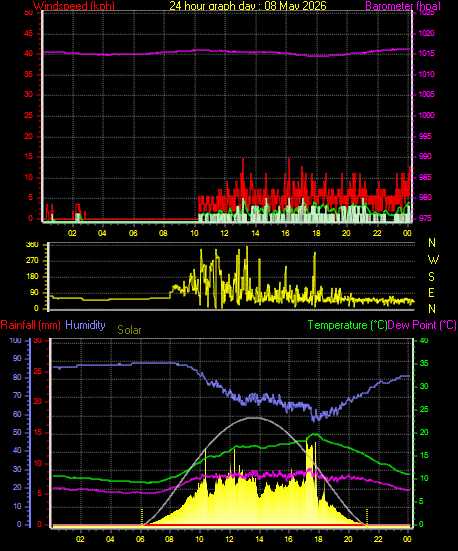This screenshot has height=551, width=458.
Task: Click humidity axis value 100
Action: 16,341
